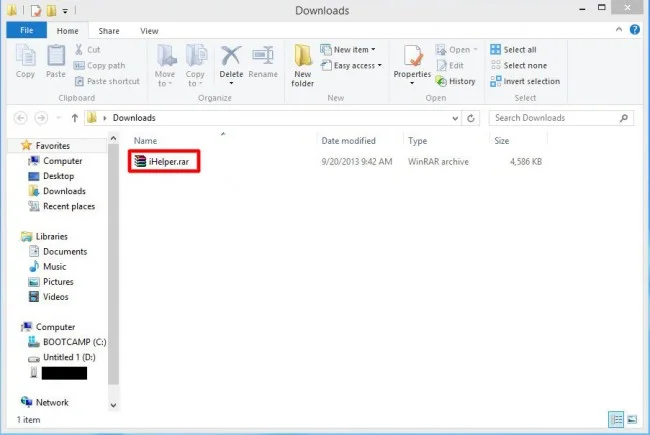Collapse the ribbon with chevron arrow
650x435 pixels.
[x=619, y=29]
